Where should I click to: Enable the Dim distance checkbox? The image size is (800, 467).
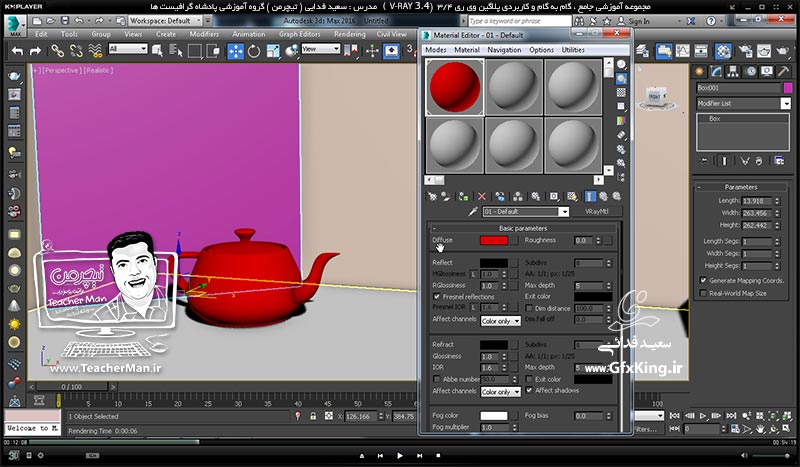point(529,308)
